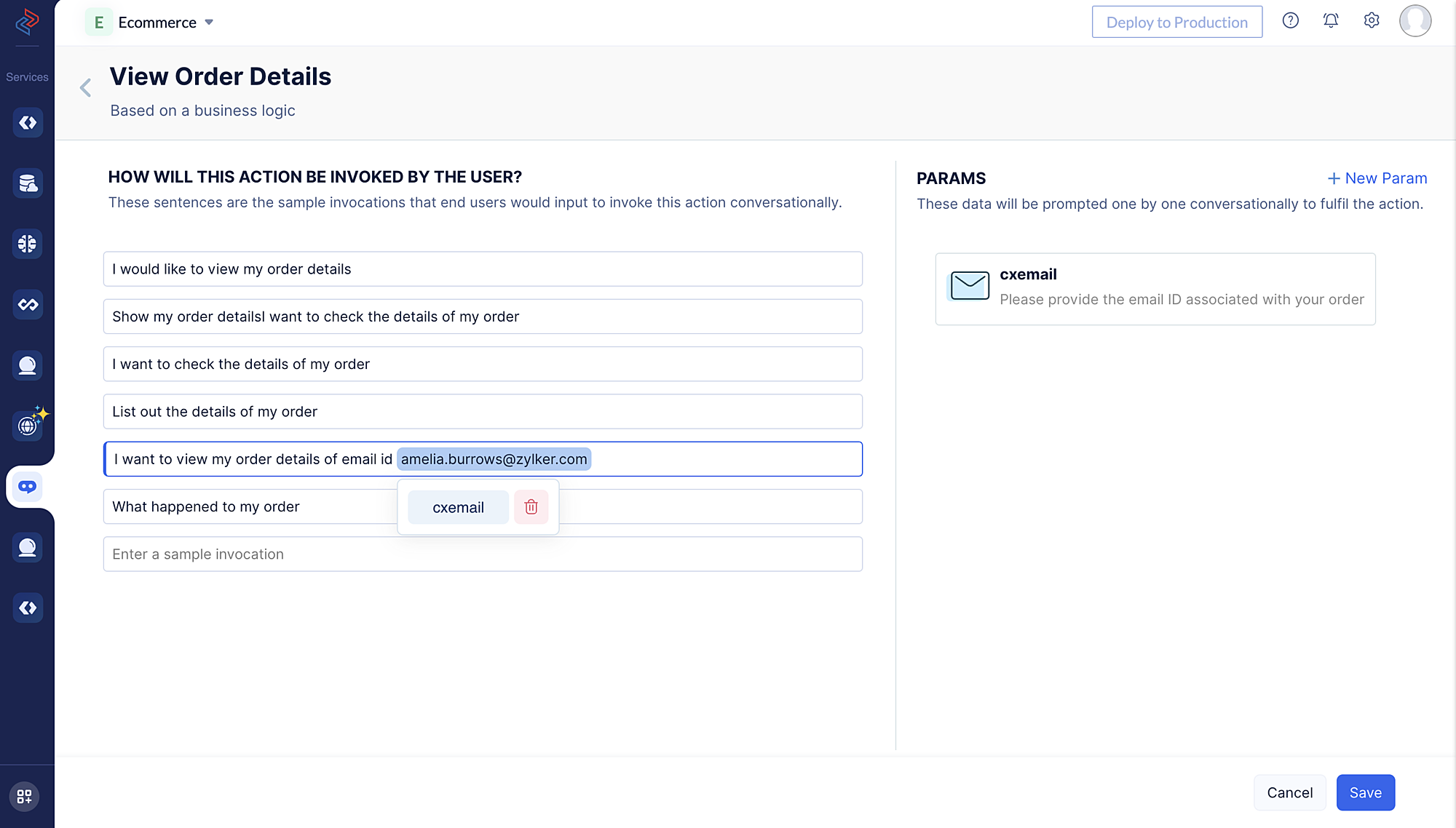Open the help question mark icon
Viewport: 1456px width, 828px height.
point(1290,21)
